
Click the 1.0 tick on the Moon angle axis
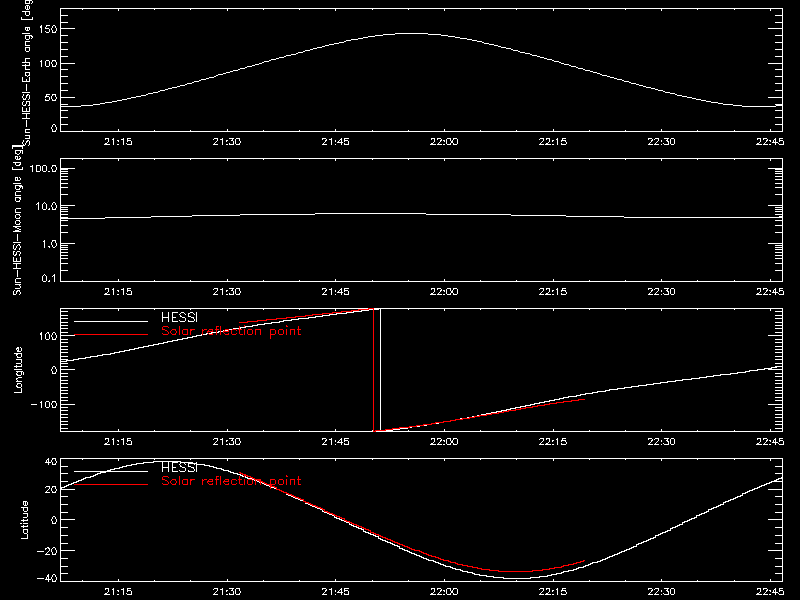(x=49, y=244)
